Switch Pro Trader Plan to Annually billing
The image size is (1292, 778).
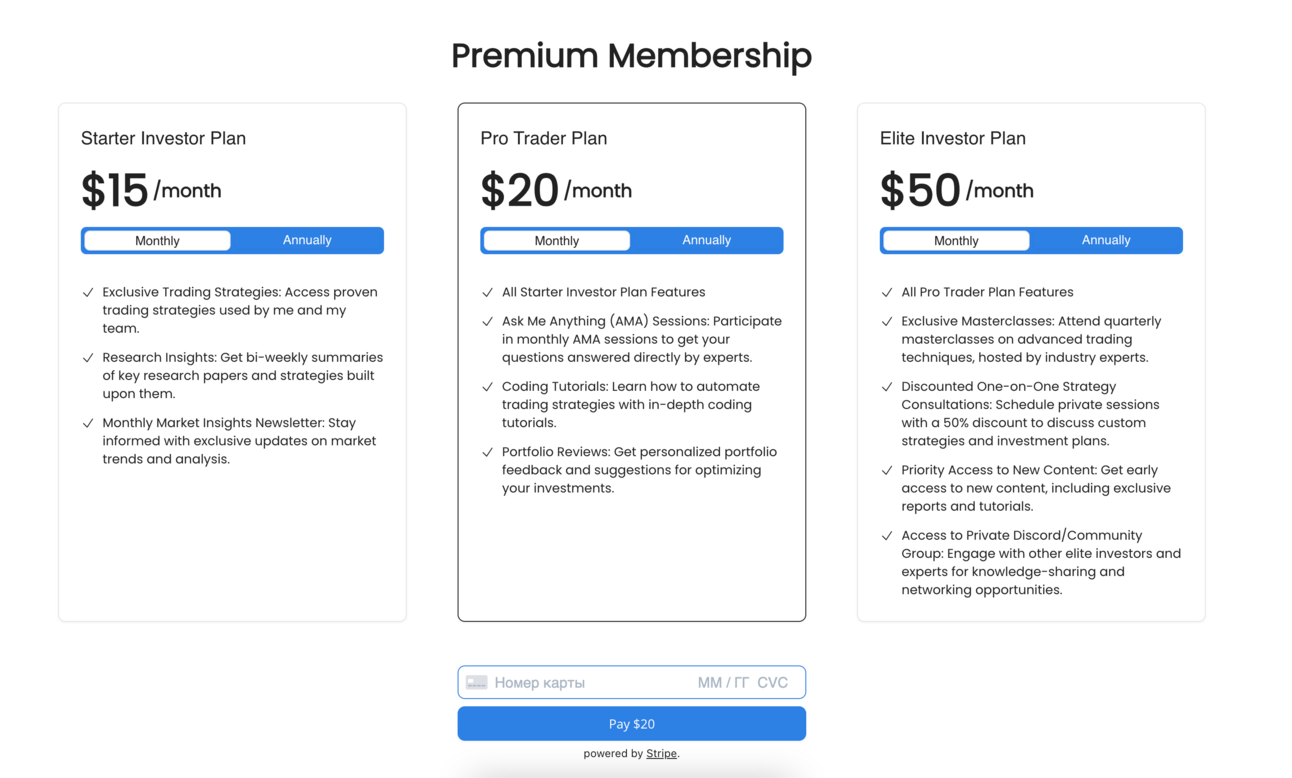click(x=706, y=240)
